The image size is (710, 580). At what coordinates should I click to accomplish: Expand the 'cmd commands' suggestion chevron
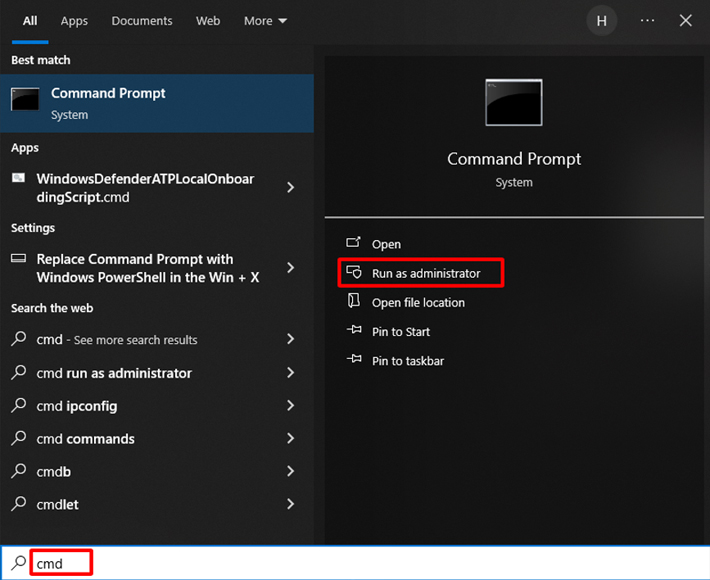[290, 439]
